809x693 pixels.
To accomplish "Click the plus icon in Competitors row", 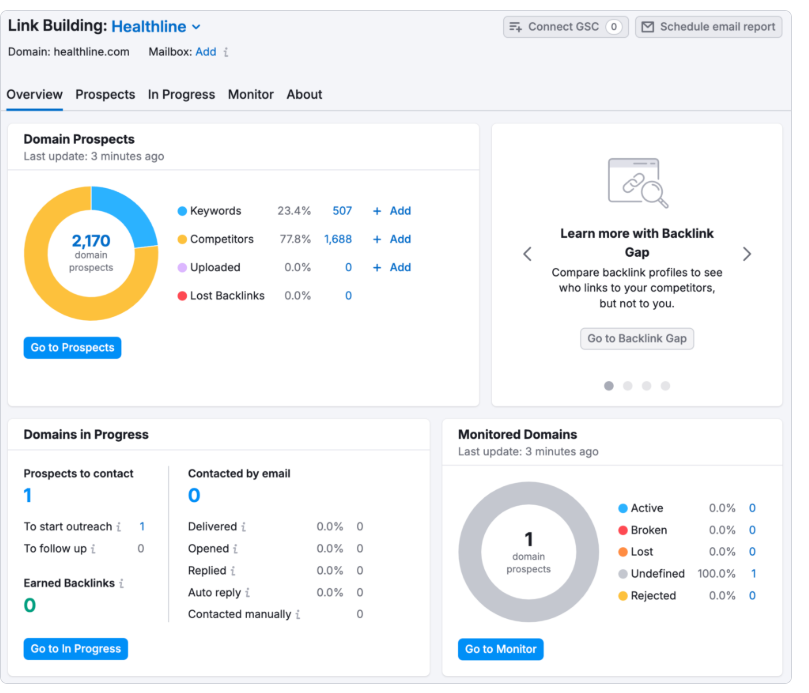I will tap(377, 239).
